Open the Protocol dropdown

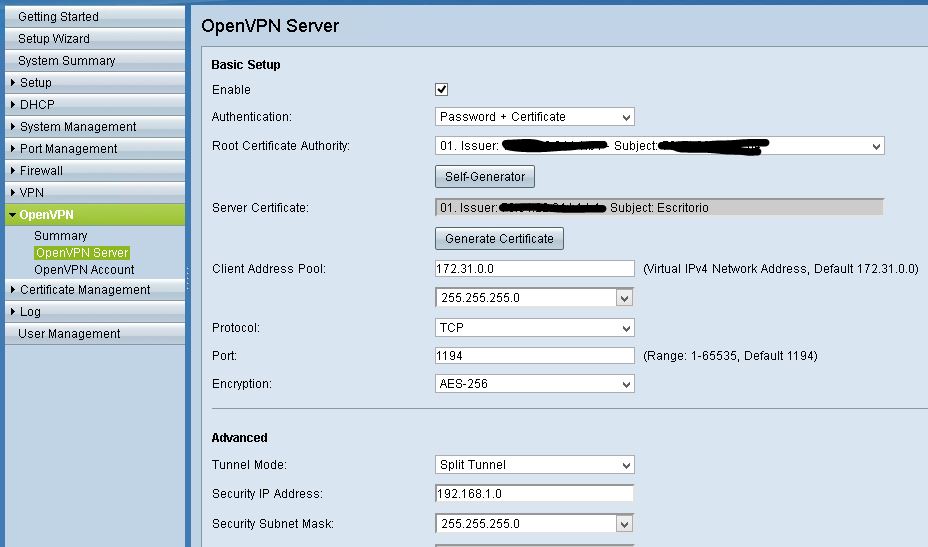534,327
